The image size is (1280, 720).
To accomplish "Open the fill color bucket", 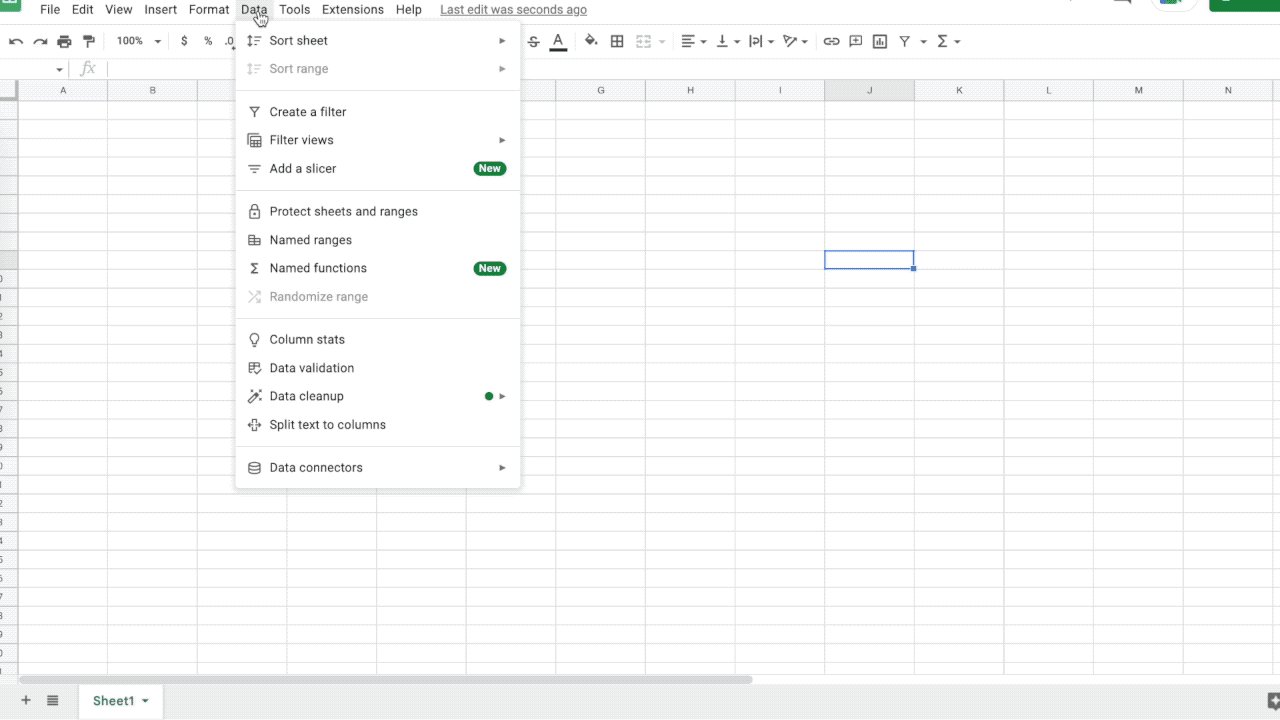I will [x=591, y=41].
